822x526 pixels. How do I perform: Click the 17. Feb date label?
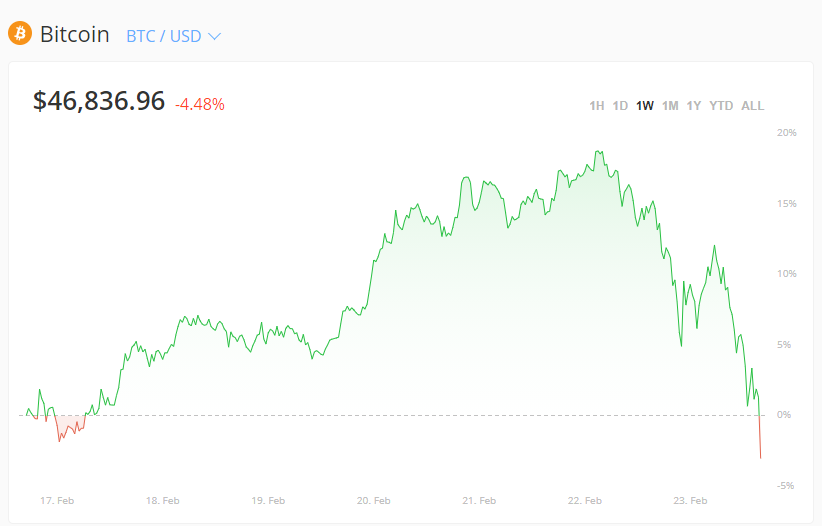click(57, 500)
